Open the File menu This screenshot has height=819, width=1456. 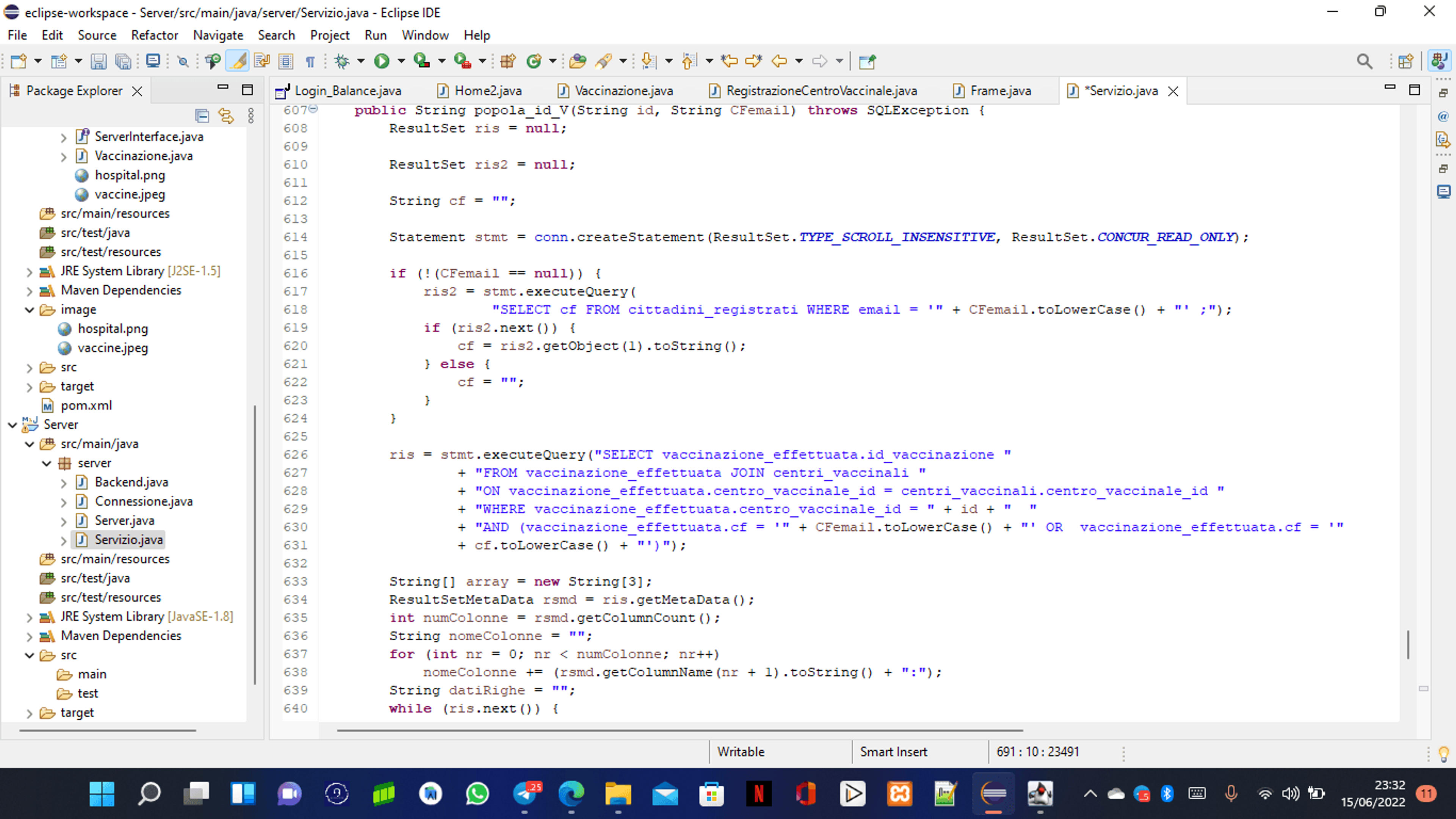[17, 35]
